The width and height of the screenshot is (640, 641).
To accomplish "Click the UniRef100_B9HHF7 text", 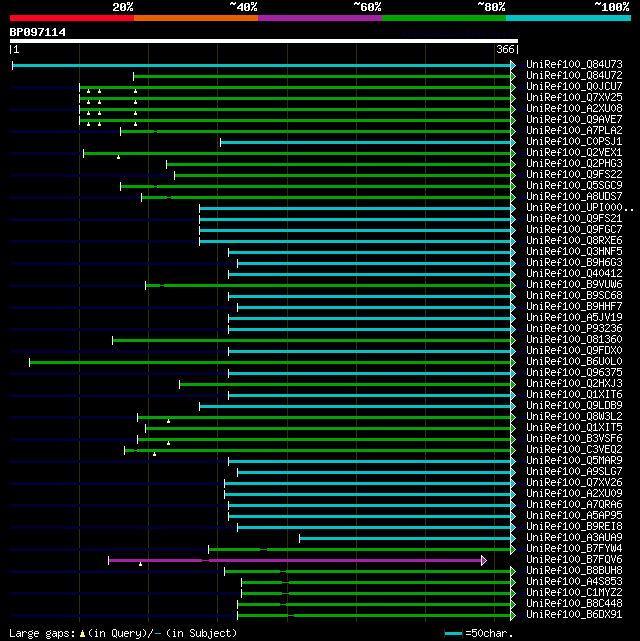I will (x=574, y=307).
